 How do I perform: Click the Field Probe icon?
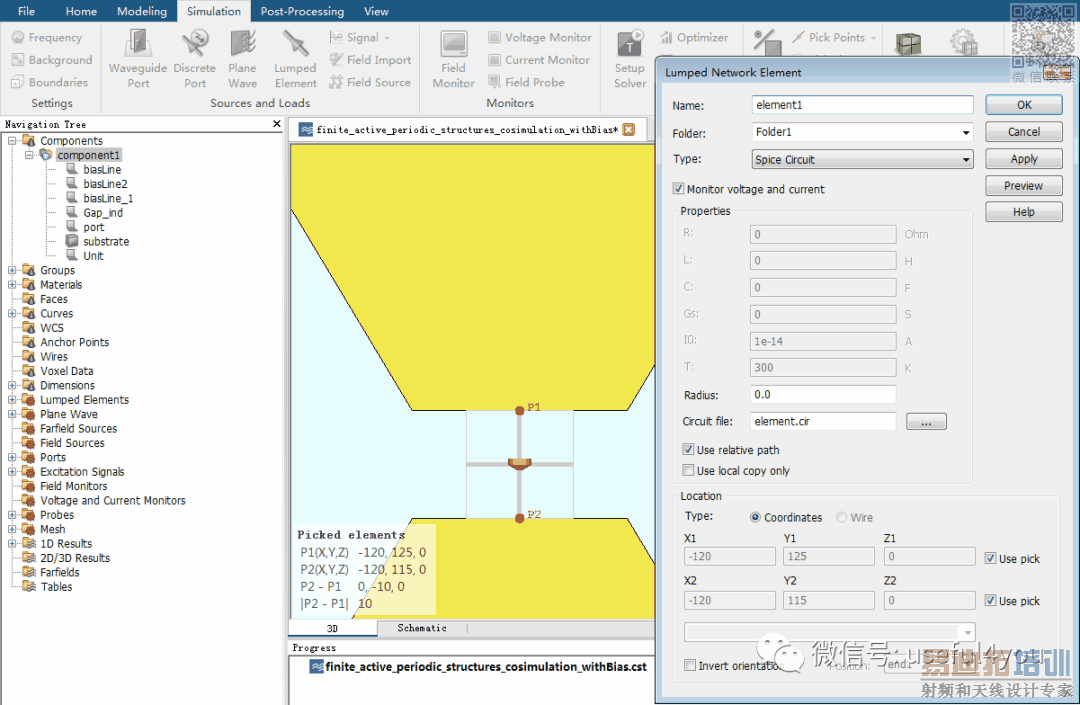tap(495, 83)
